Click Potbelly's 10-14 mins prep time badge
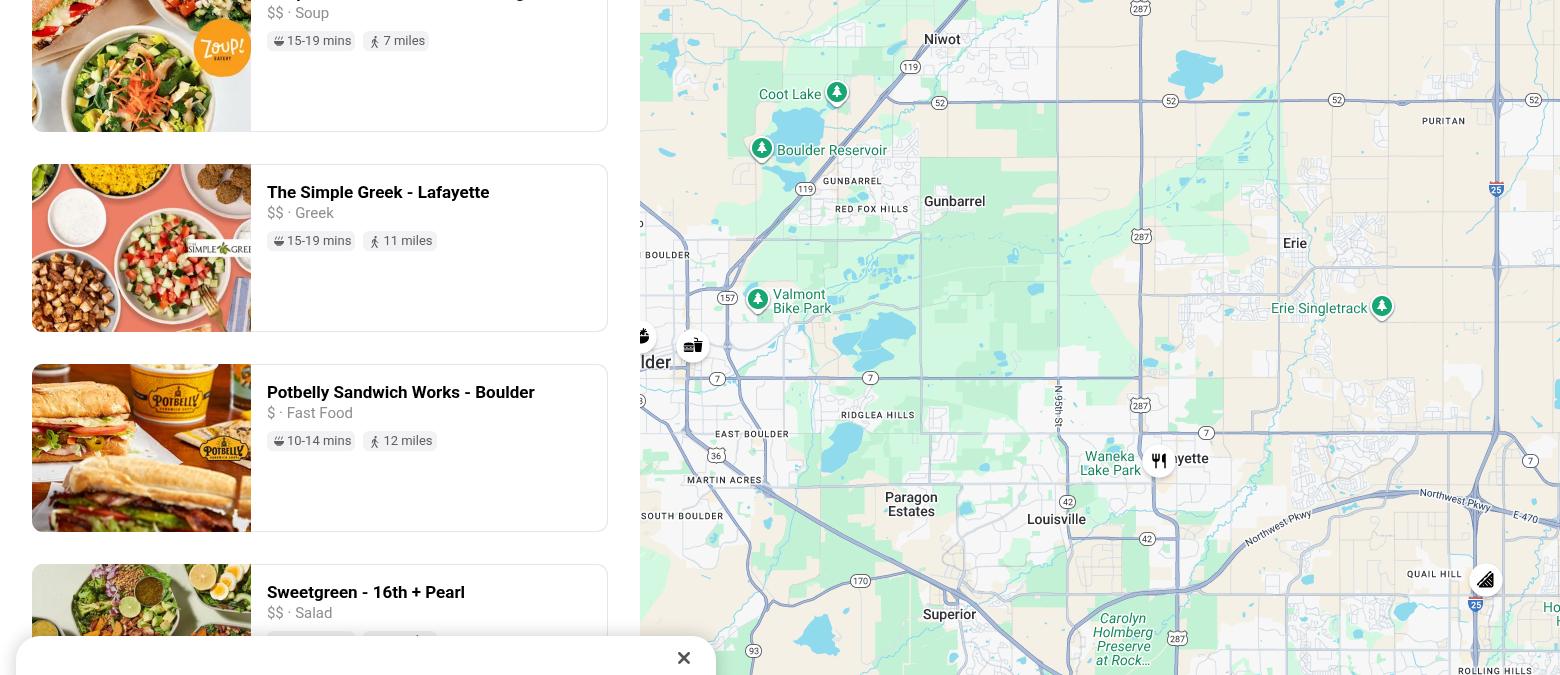 pos(311,441)
